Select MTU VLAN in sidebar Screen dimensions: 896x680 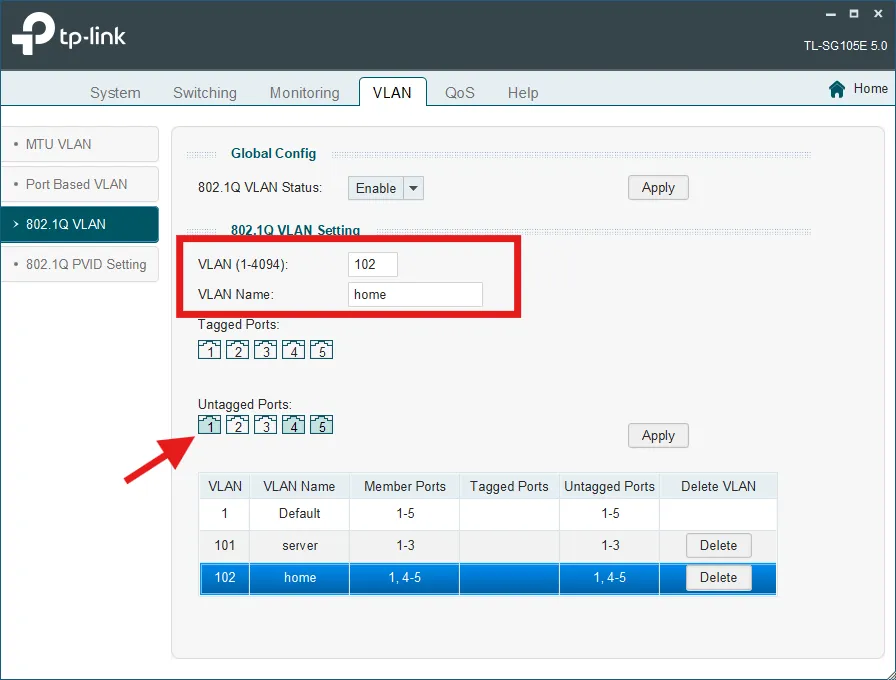(x=80, y=144)
